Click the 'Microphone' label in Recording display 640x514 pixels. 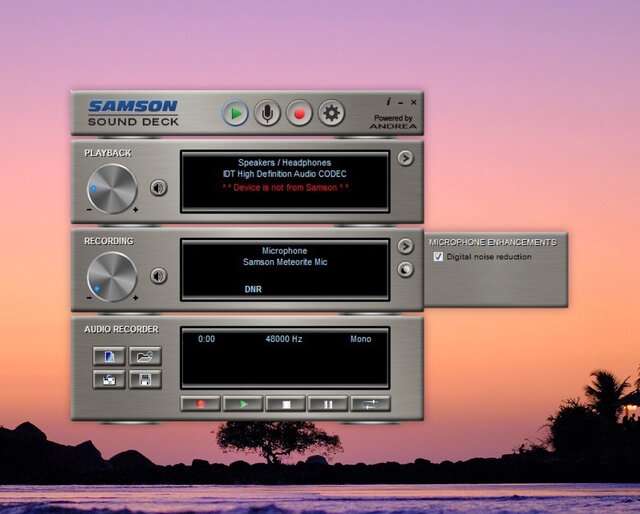284,251
